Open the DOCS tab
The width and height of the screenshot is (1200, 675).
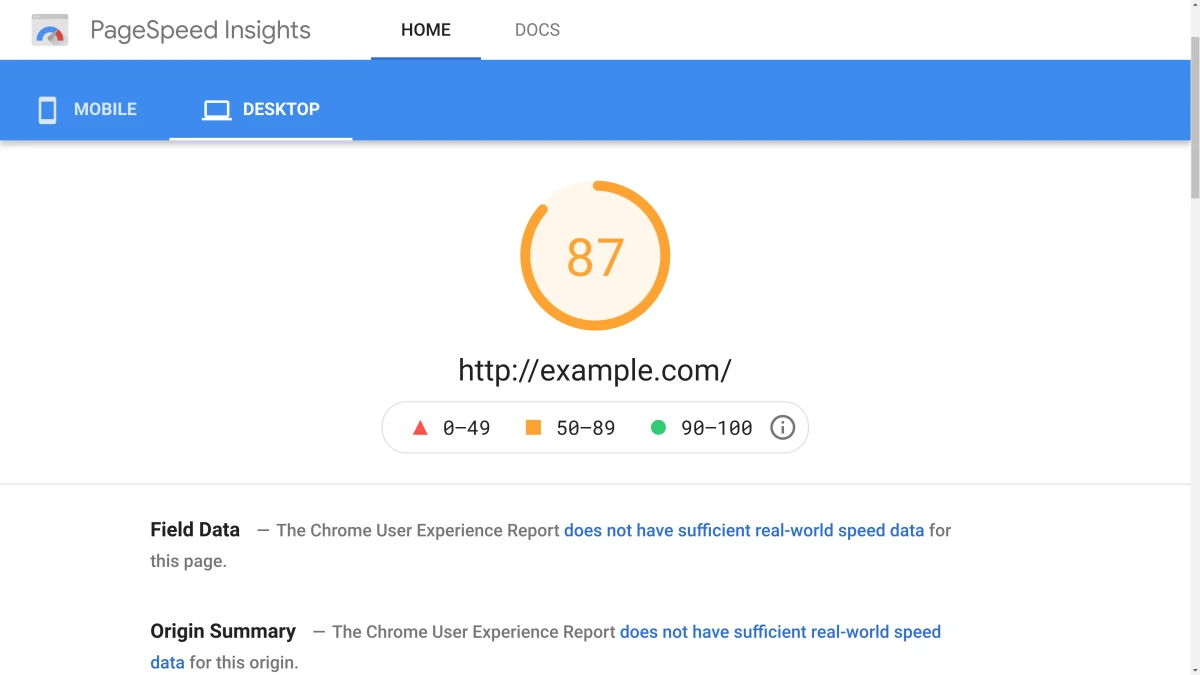coord(537,30)
